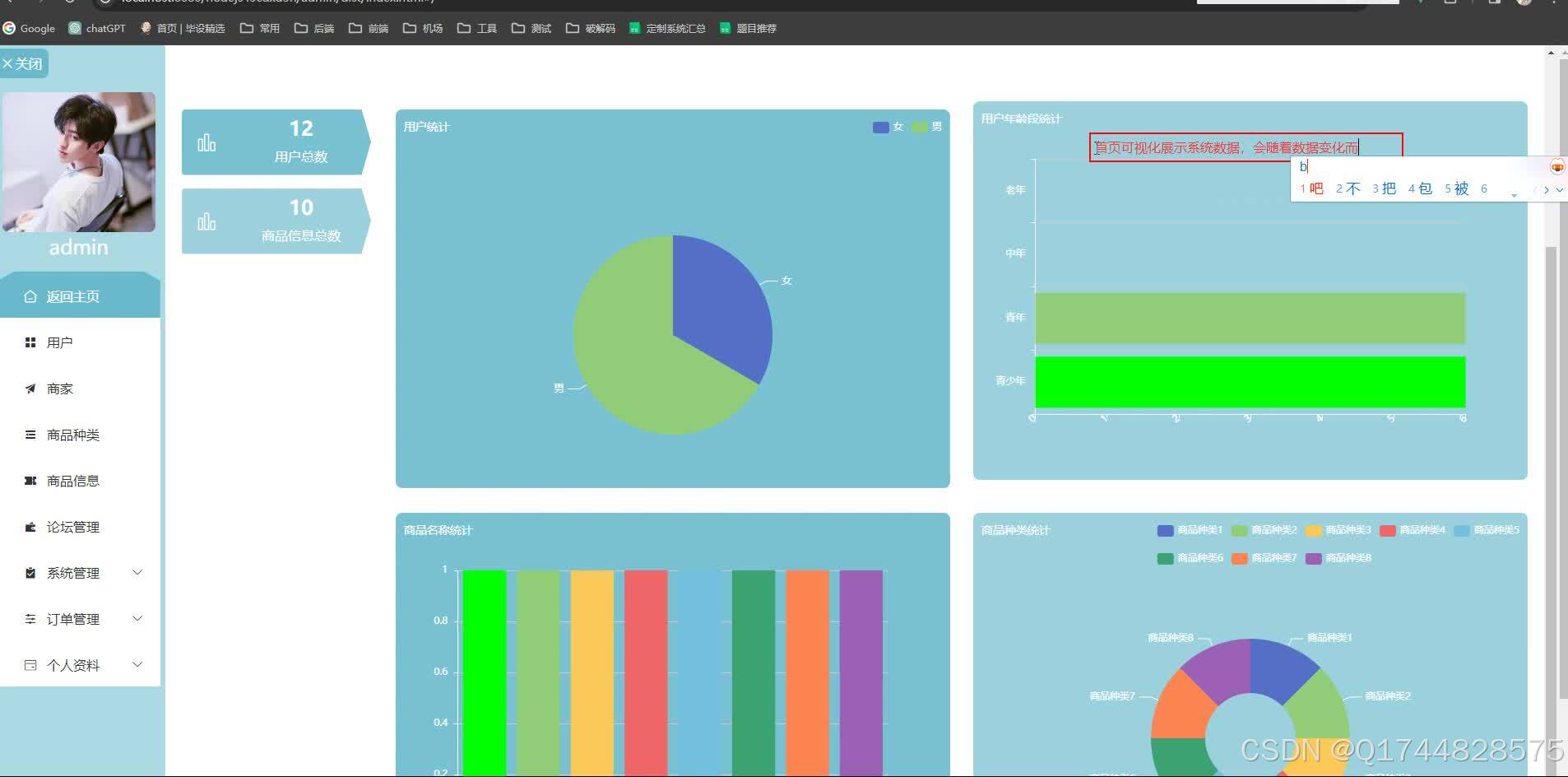This screenshot has width=1568, height=777.
Task: Toggle the 女 legend in 用户统计 chart
Action: pyautogui.click(x=888, y=127)
